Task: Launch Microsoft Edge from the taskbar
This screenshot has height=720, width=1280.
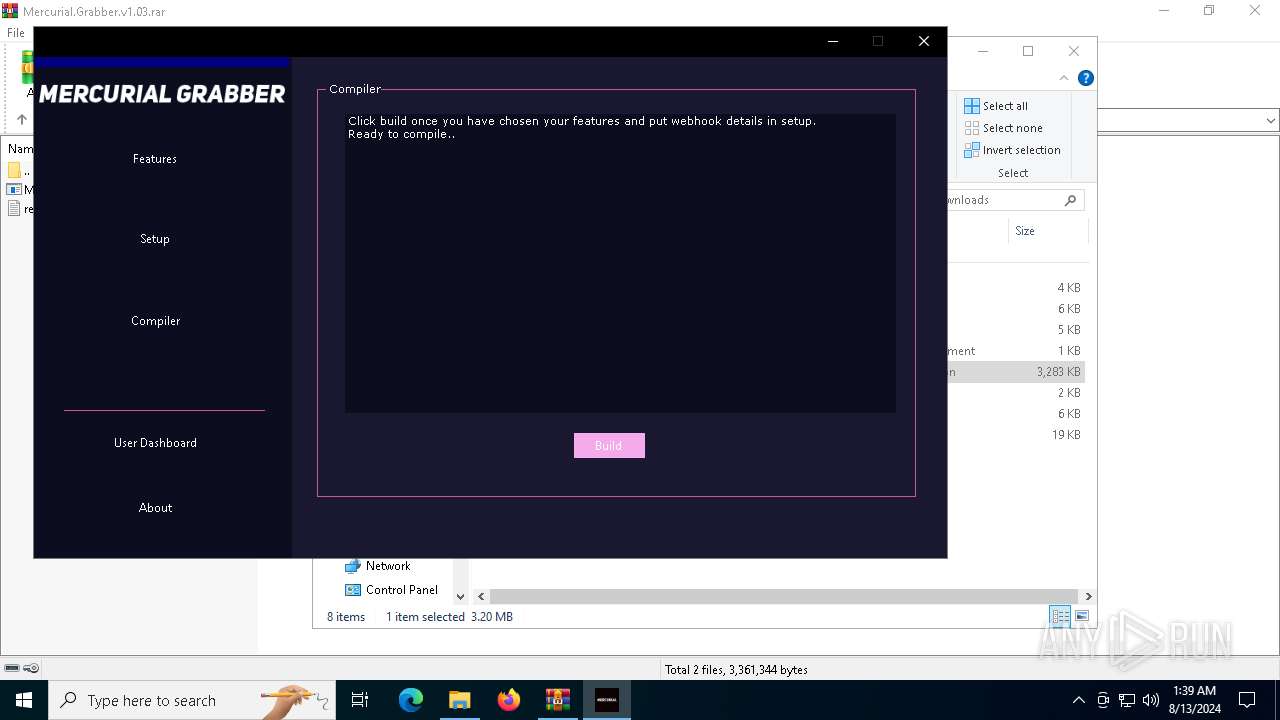Action: [411, 700]
